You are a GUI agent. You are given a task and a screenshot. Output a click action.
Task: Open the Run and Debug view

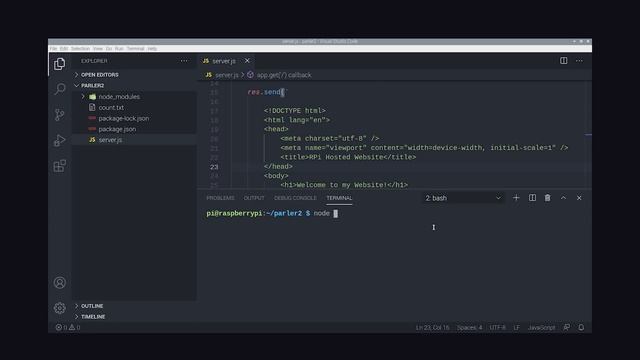click(60, 140)
